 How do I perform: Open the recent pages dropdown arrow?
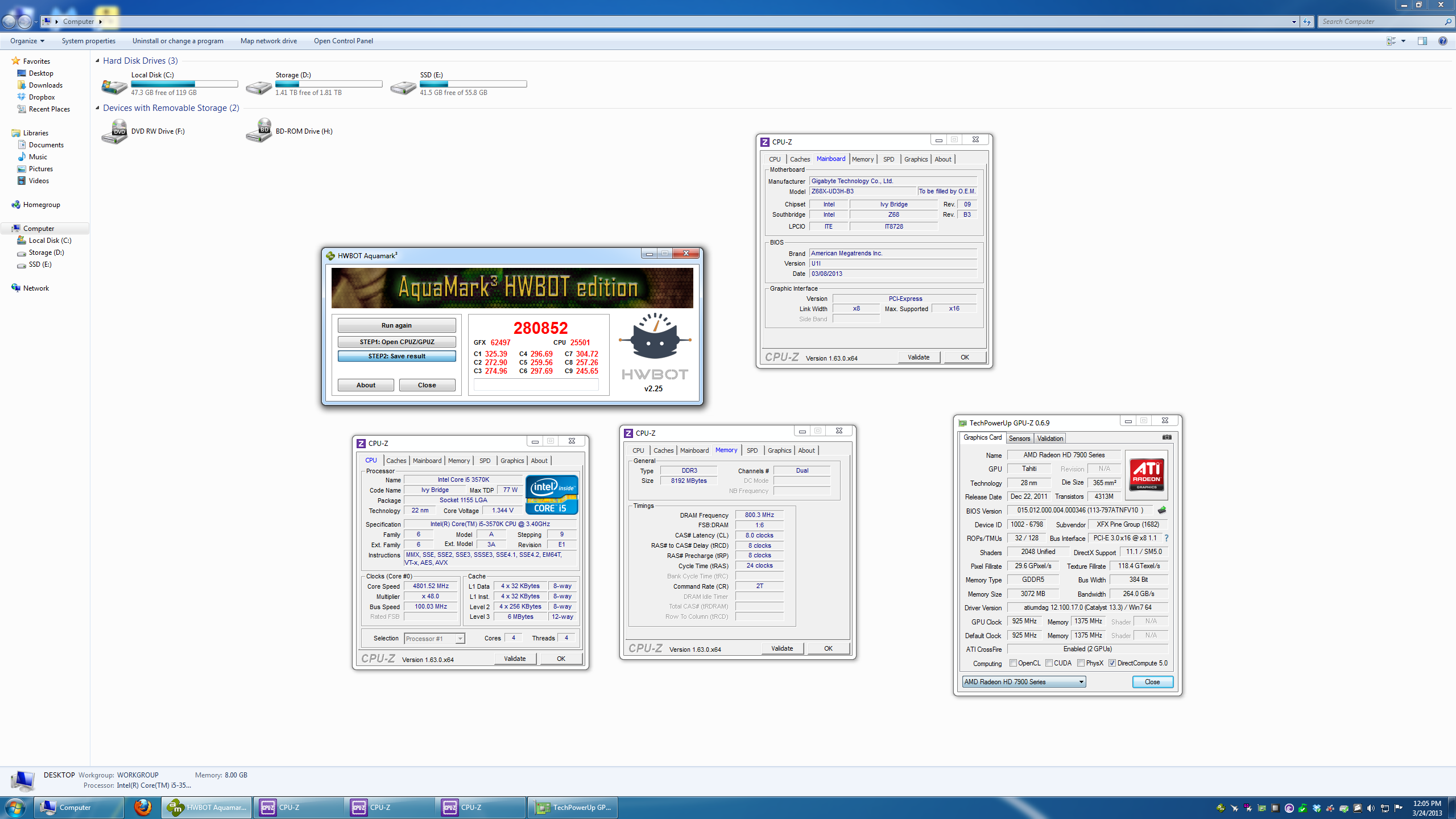(36, 22)
